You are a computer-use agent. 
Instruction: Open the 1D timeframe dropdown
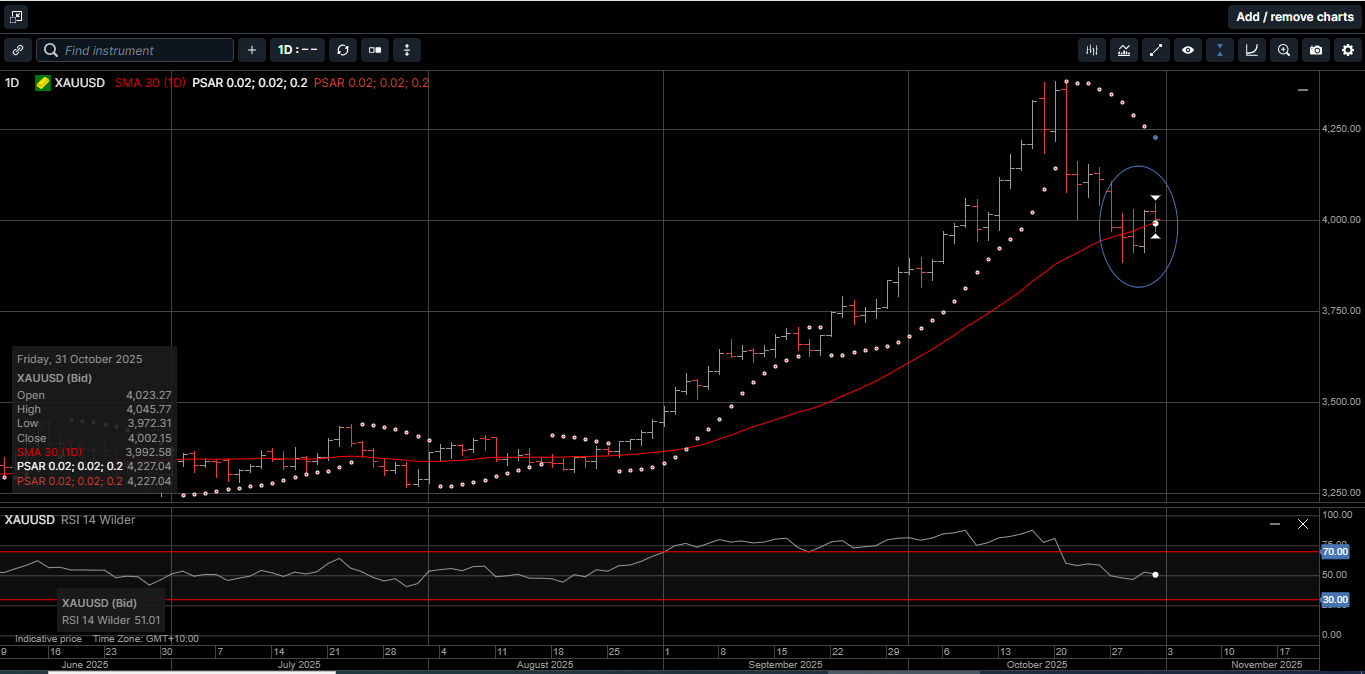(x=297, y=50)
